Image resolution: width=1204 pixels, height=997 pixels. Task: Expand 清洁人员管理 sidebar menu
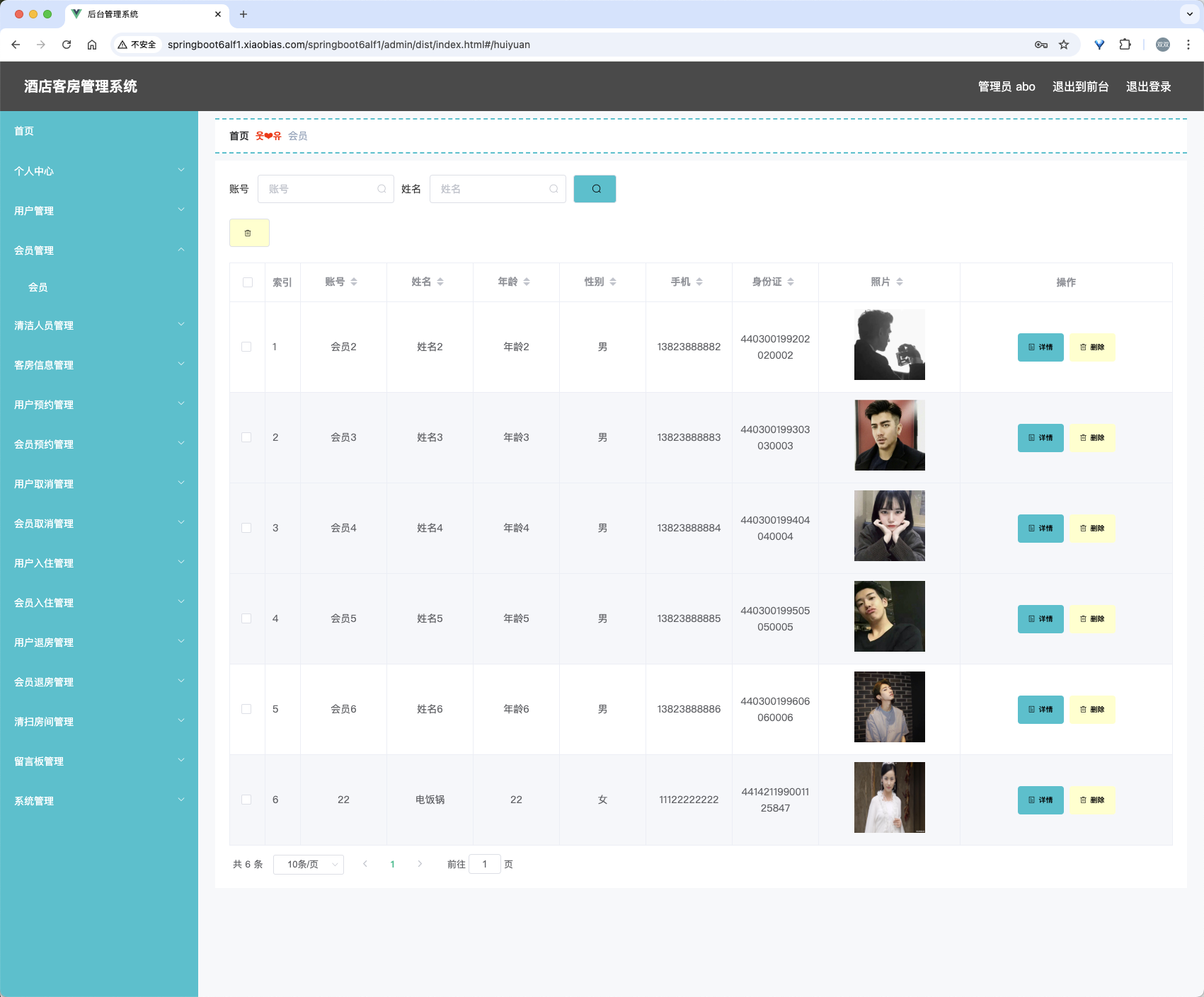[x=99, y=325]
